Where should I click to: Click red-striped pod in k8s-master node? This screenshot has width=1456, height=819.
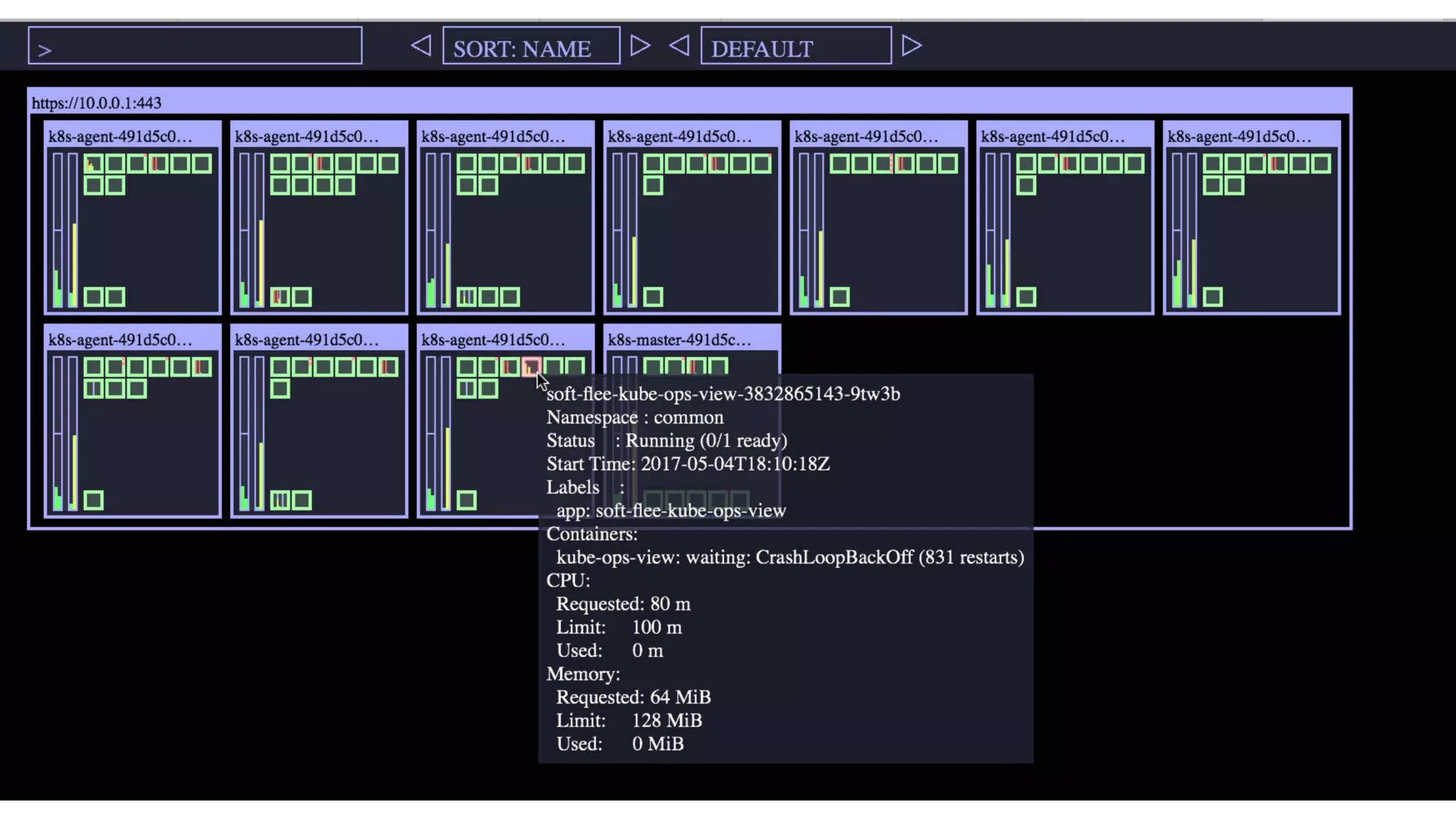click(696, 367)
